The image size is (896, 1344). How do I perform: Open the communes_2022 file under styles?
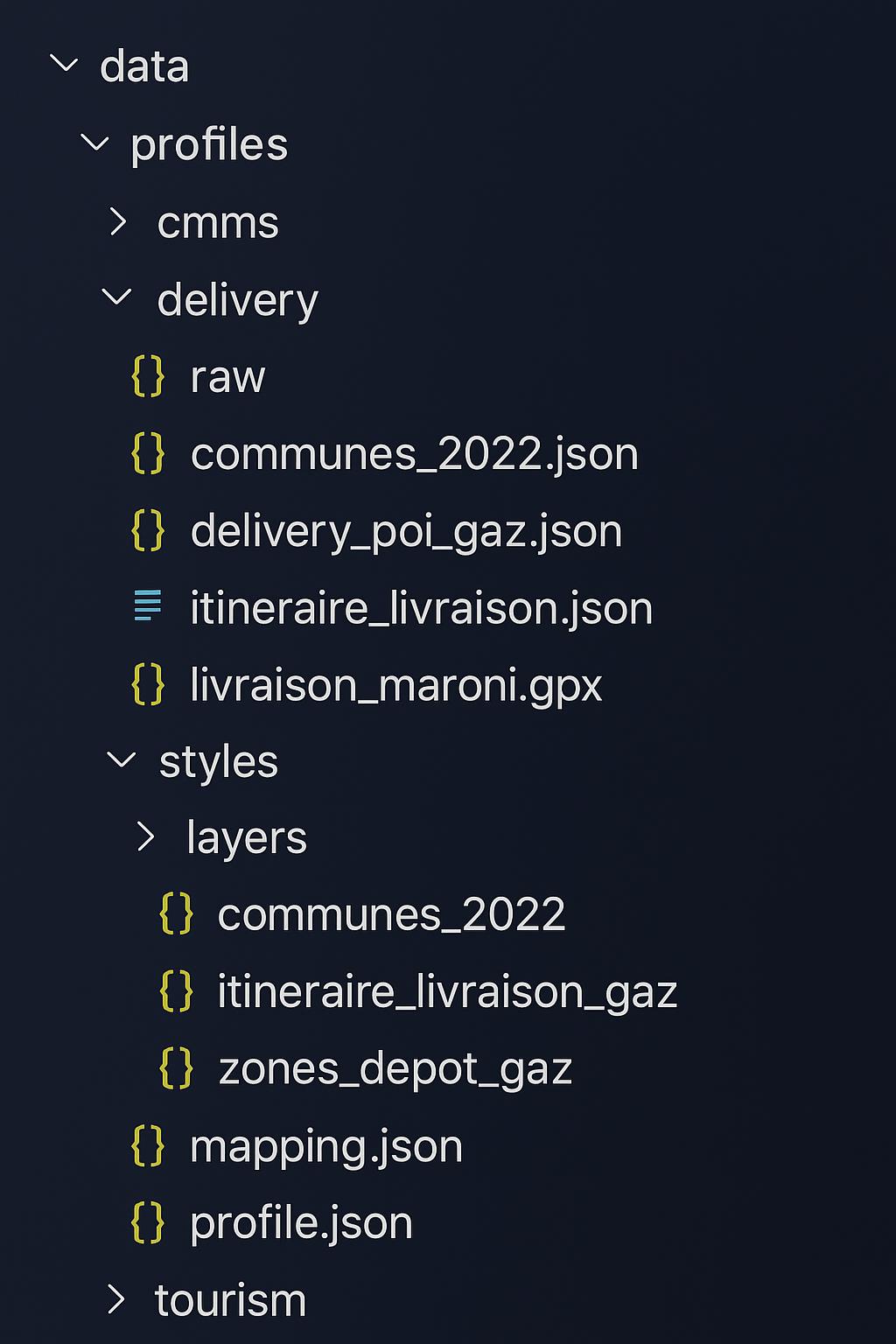click(391, 915)
